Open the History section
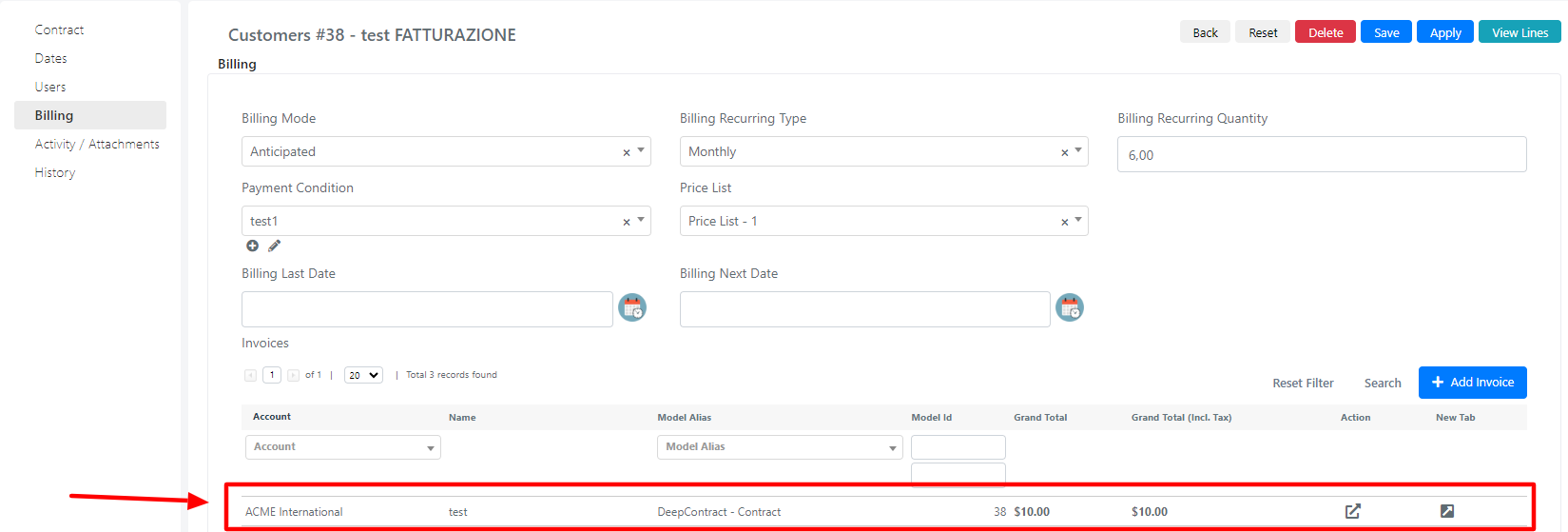 coord(55,172)
